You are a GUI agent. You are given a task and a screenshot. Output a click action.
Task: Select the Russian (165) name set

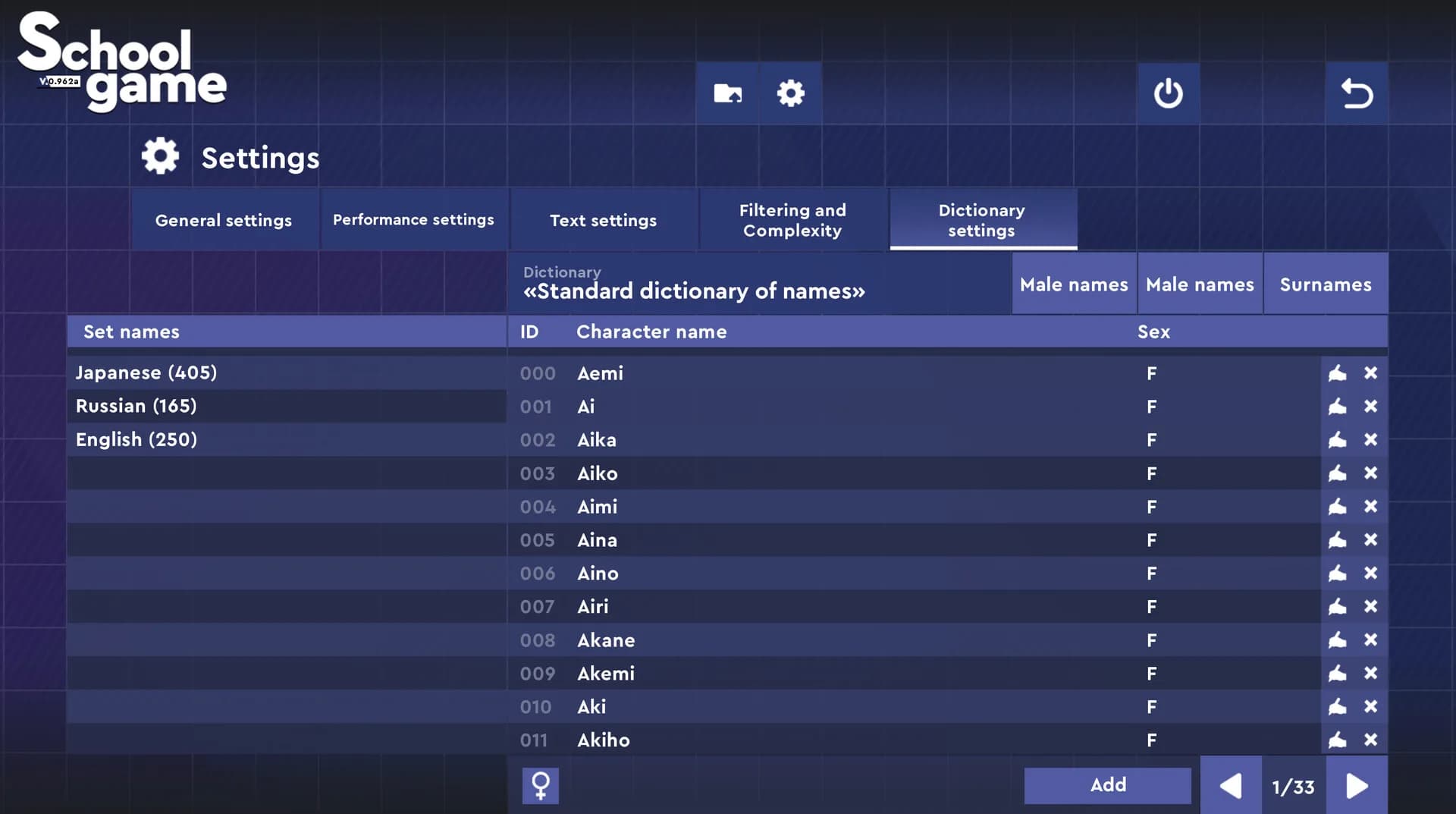click(287, 406)
